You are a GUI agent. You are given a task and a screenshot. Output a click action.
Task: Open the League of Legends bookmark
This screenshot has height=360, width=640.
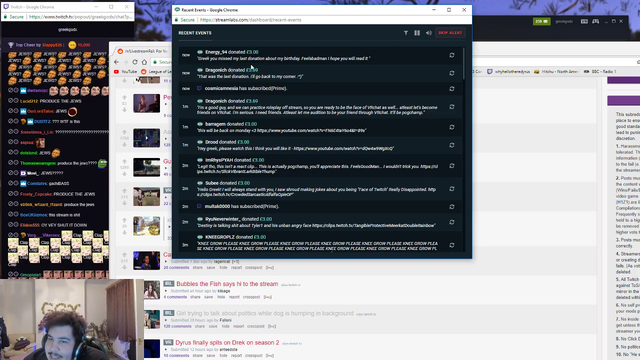156,71
